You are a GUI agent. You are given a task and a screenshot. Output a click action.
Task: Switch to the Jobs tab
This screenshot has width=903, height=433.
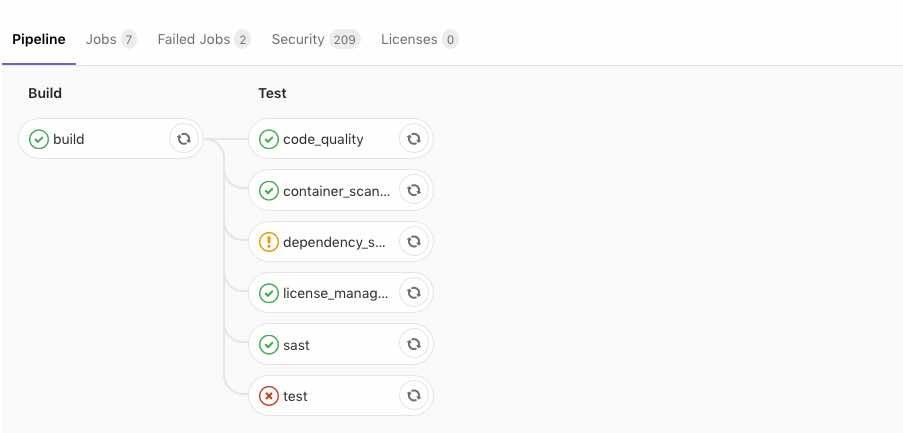(x=111, y=40)
